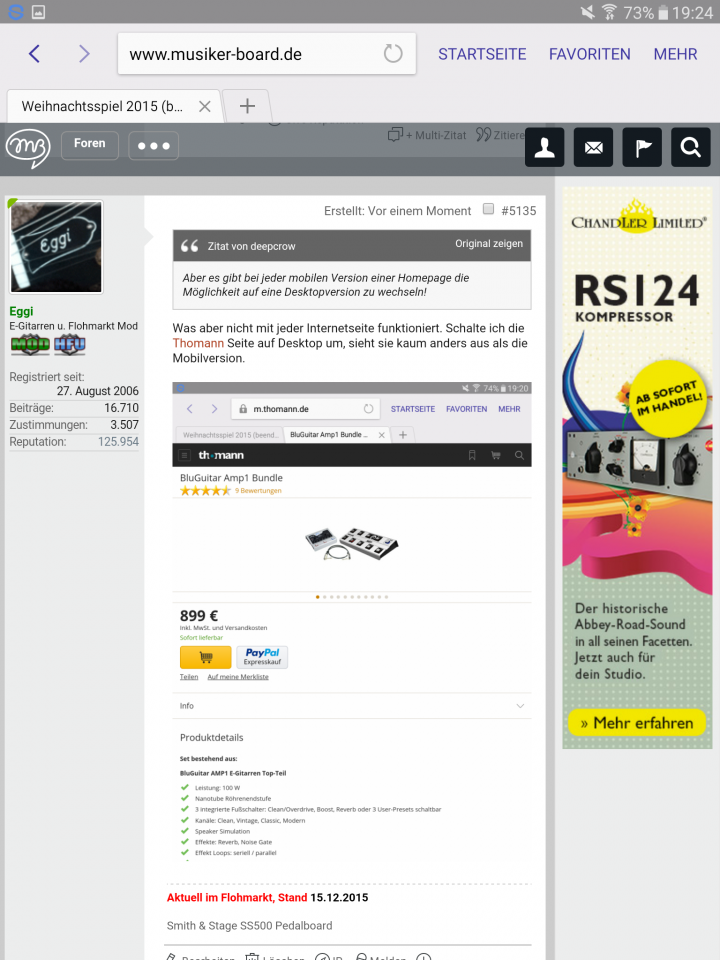Click Original zeigen in the quote header

[489, 244]
